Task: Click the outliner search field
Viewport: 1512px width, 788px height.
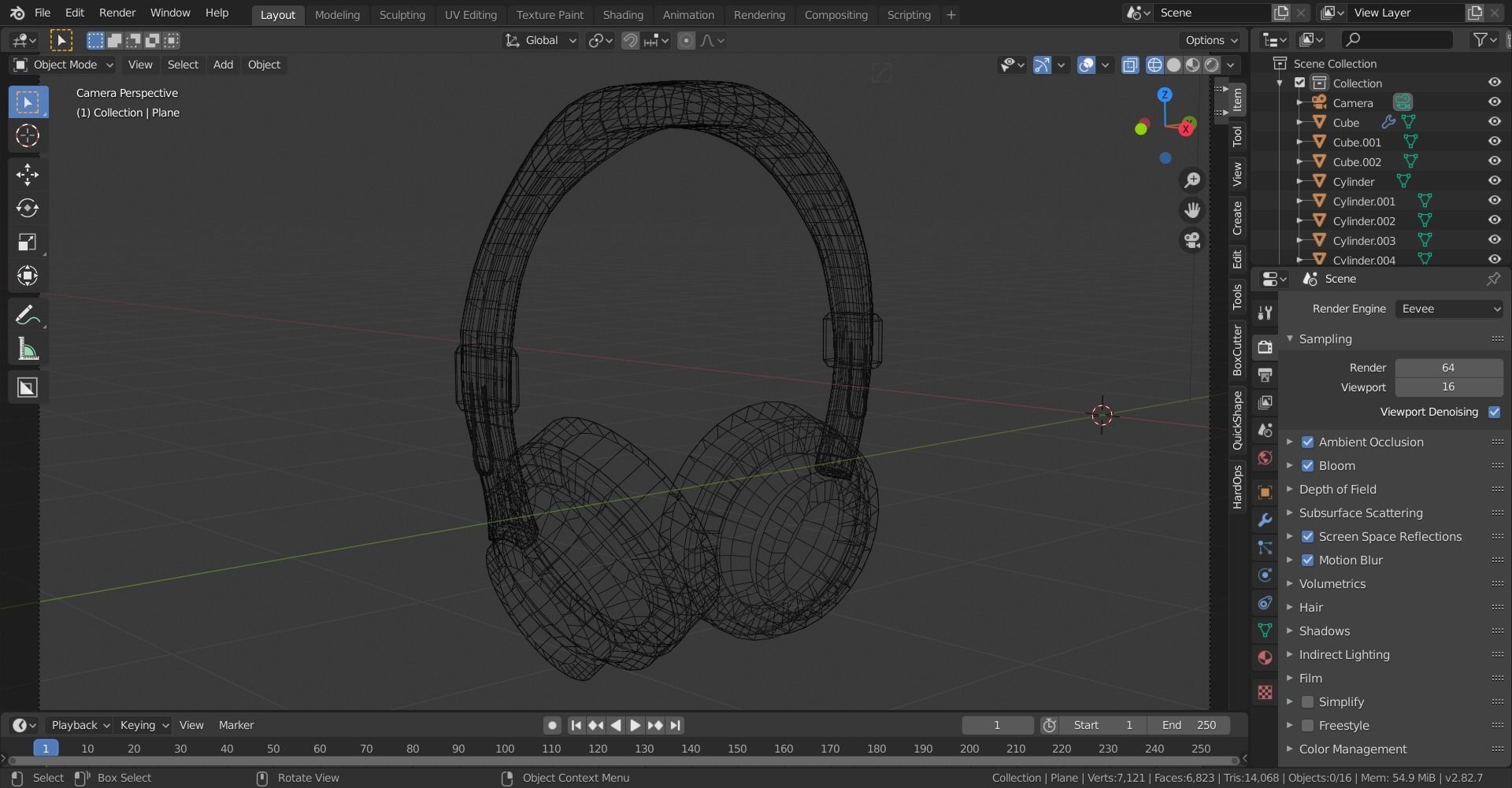Action: [1397, 39]
